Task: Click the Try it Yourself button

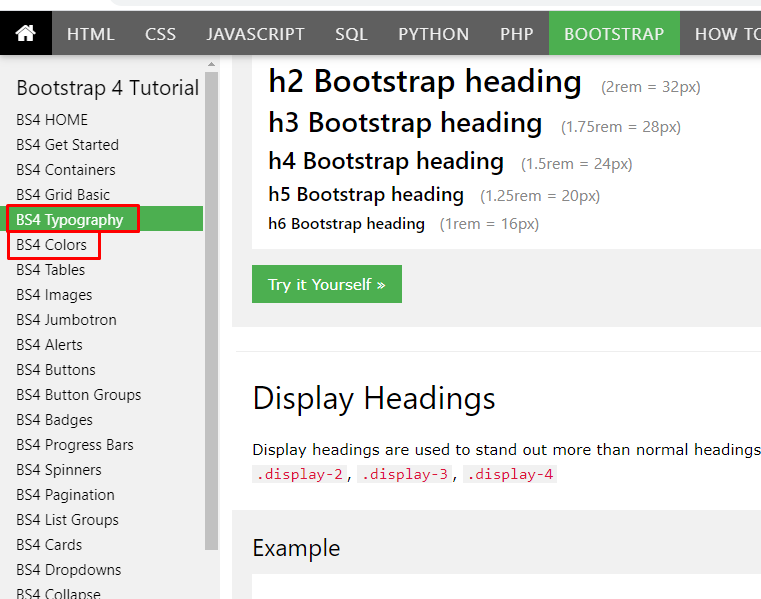Action: 327,284
